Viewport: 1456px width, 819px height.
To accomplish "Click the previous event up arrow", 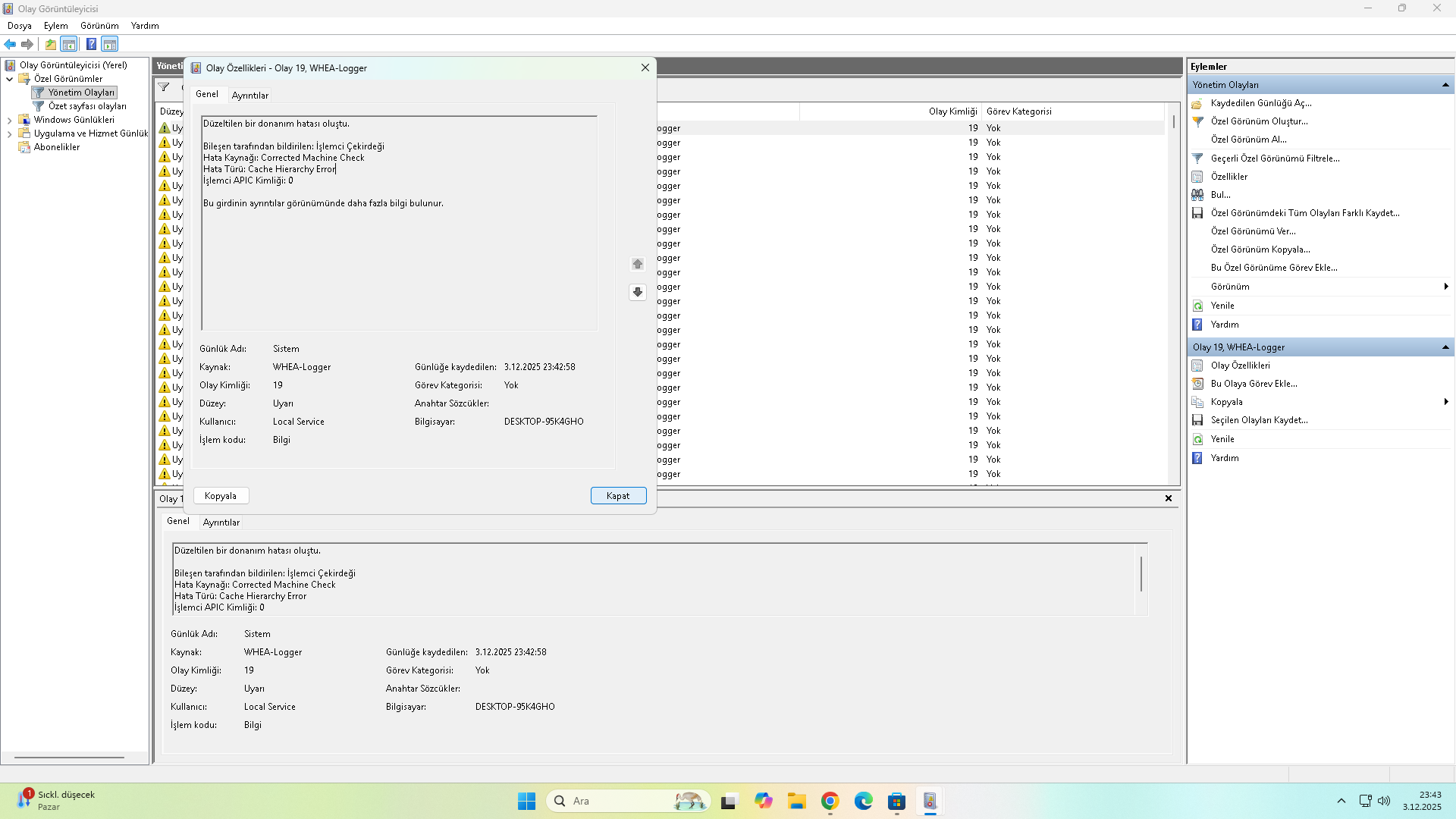I will click(x=638, y=264).
